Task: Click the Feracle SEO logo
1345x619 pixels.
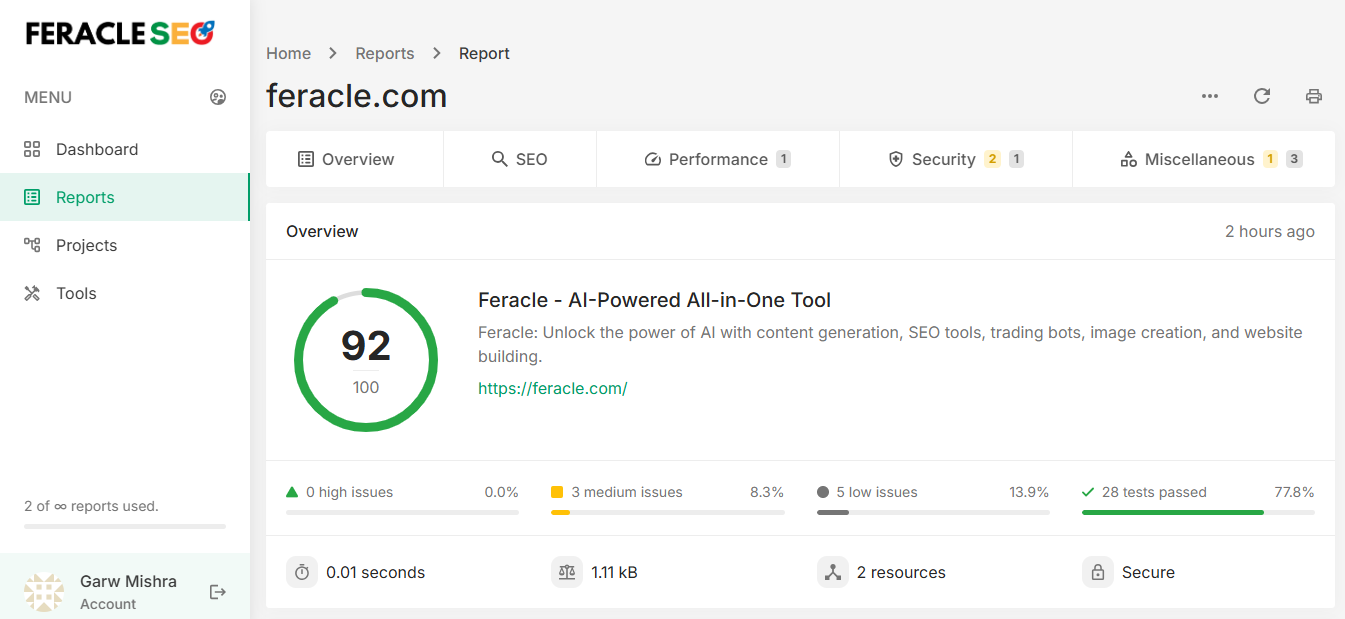Action: click(x=120, y=34)
